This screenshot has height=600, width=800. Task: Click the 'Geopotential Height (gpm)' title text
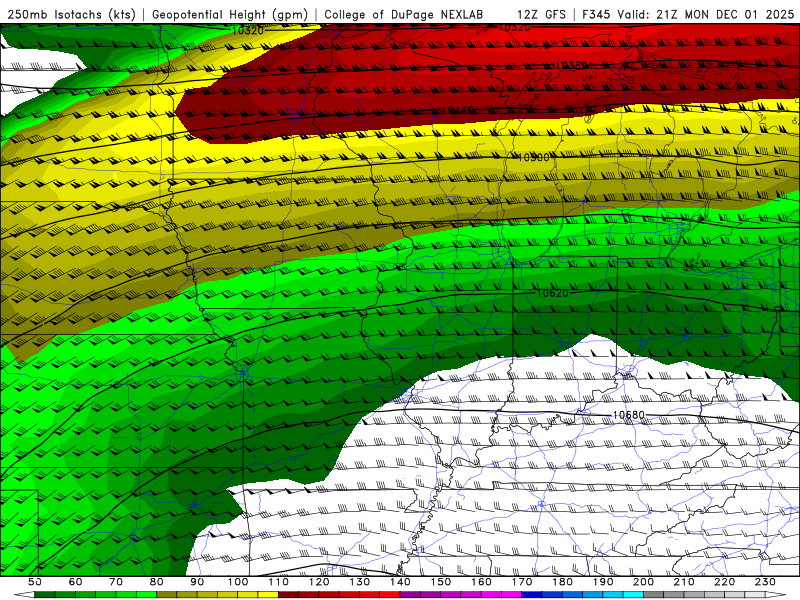click(230, 15)
